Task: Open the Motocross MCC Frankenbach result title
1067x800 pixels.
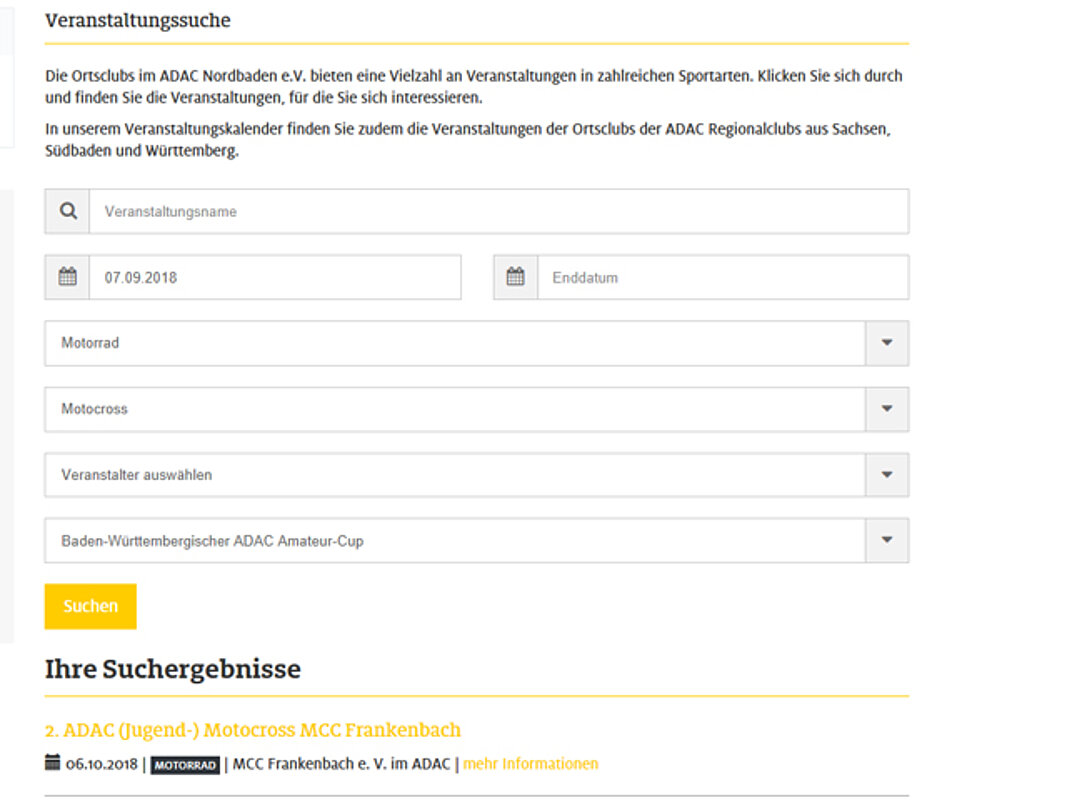Action: [253, 730]
